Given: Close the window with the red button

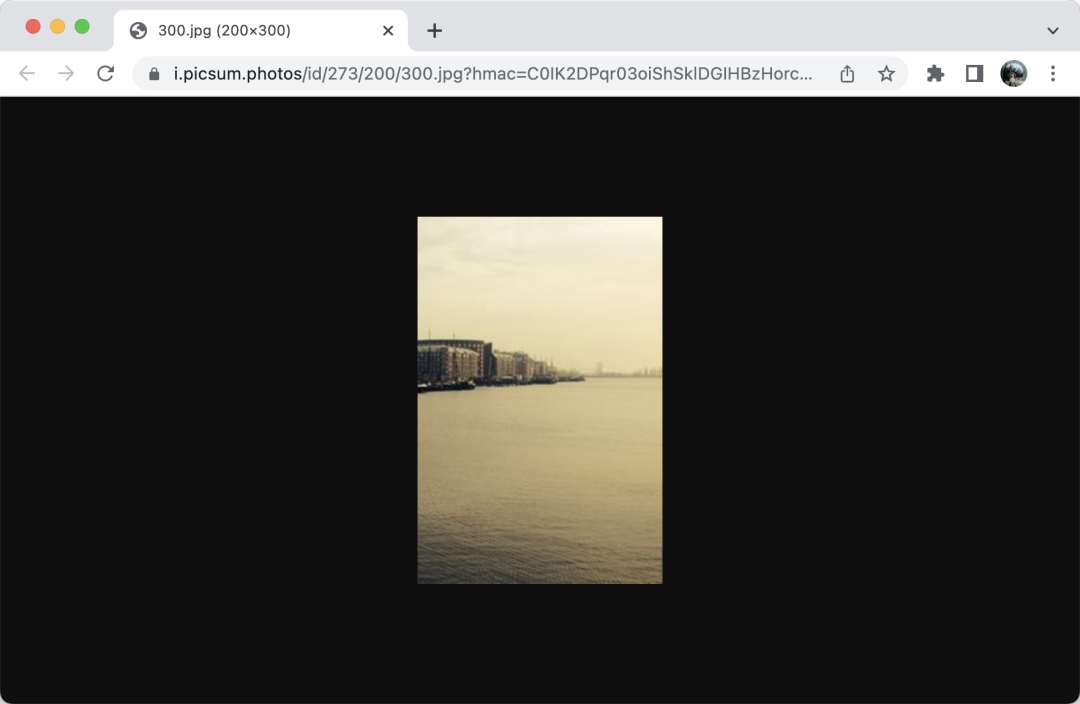Looking at the screenshot, I should pos(33,27).
